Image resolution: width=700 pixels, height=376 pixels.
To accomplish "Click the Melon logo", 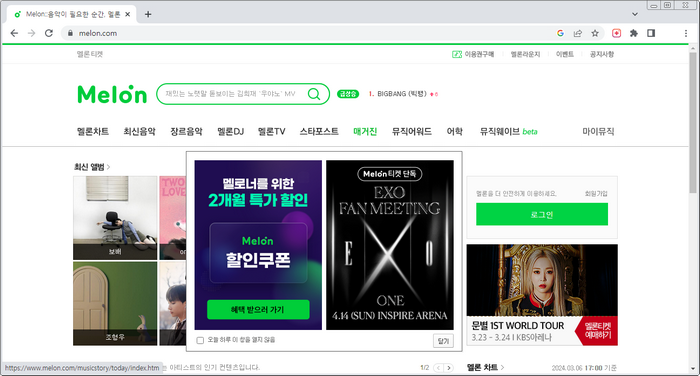I will pos(112,94).
